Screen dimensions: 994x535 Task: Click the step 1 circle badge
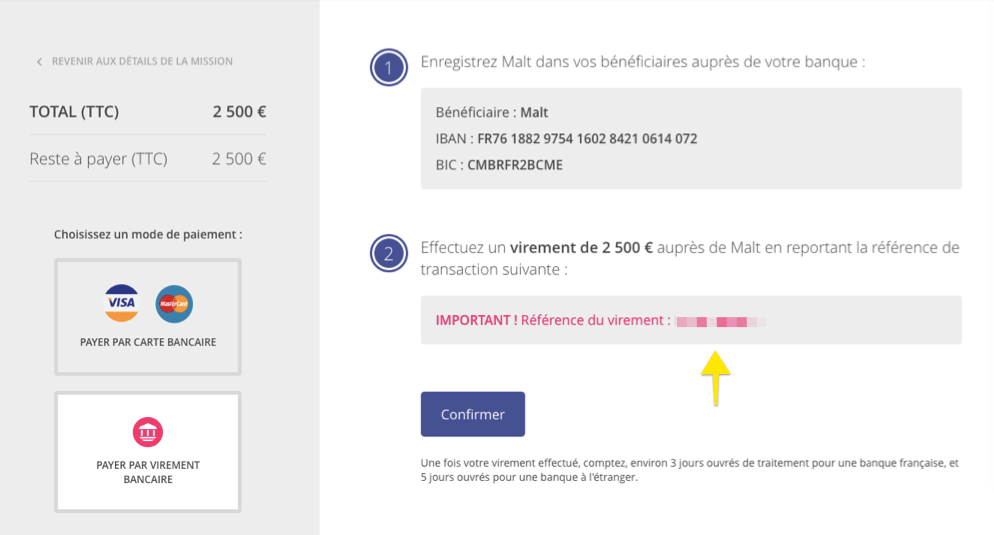coord(389,67)
